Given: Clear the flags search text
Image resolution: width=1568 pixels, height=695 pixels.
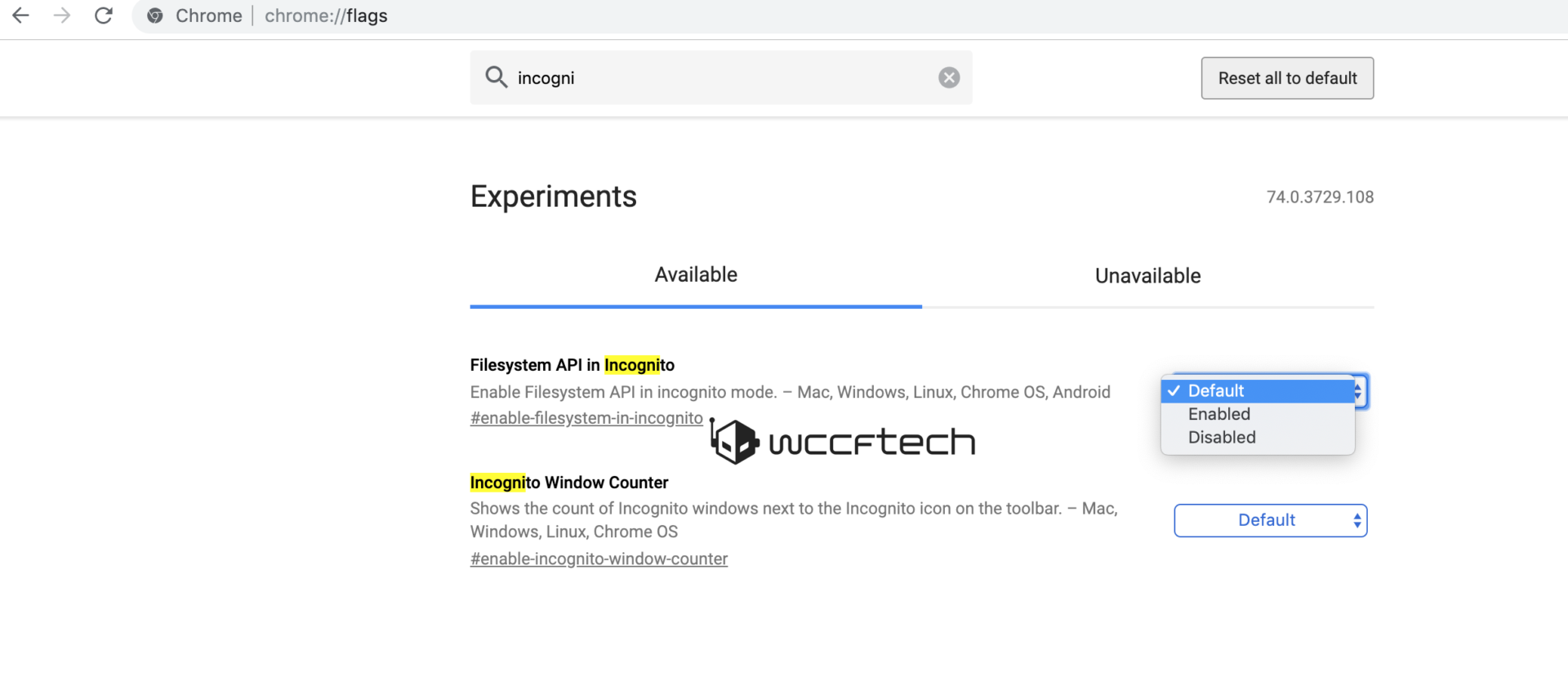Looking at the screenshot, I should pos(949,78).
